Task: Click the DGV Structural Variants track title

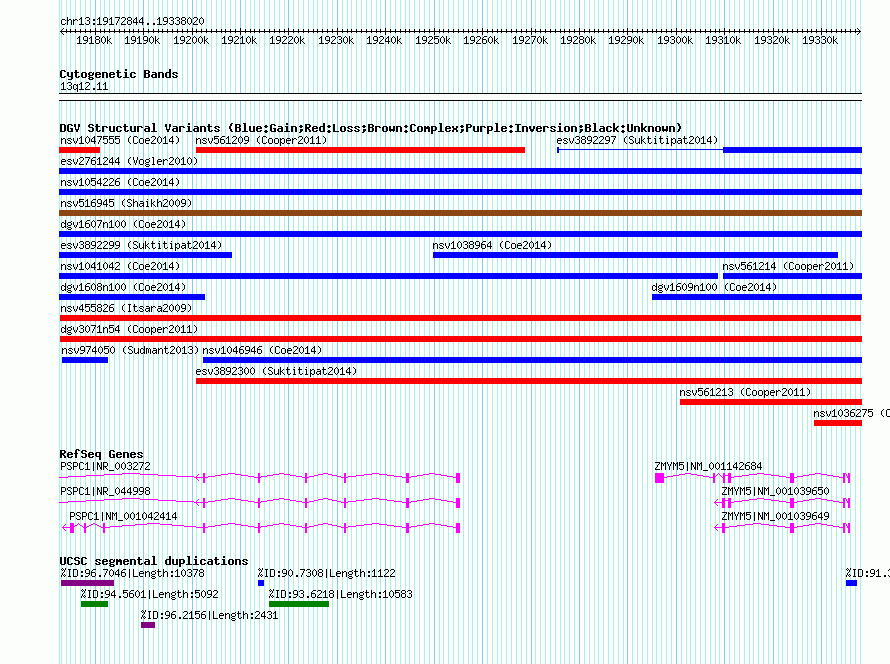Action: [371, 128]
